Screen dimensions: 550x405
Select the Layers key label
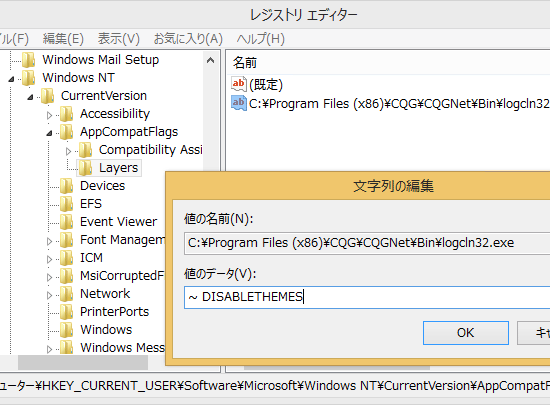[x=119, y=168]
